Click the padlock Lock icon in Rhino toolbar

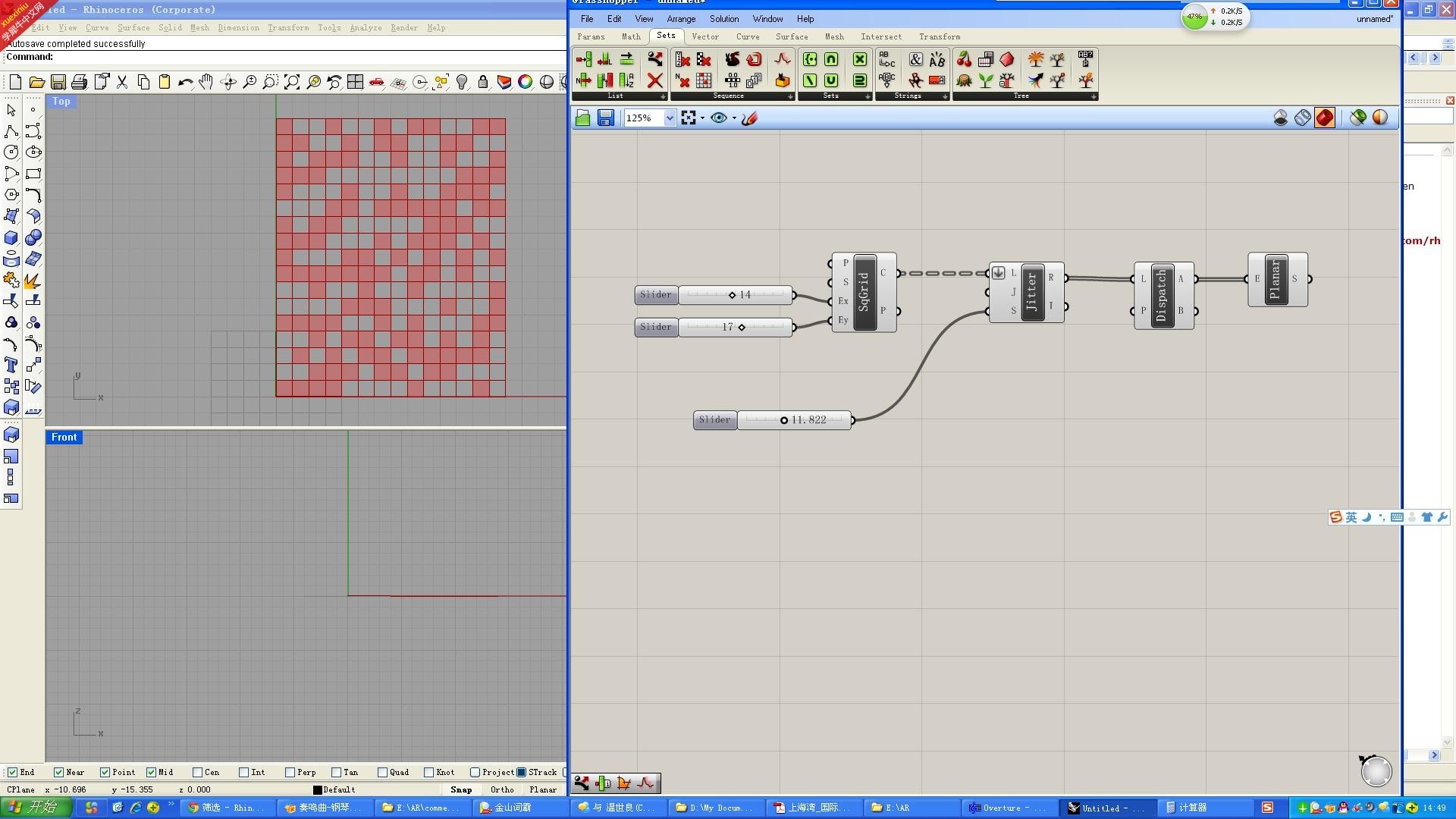482,82
